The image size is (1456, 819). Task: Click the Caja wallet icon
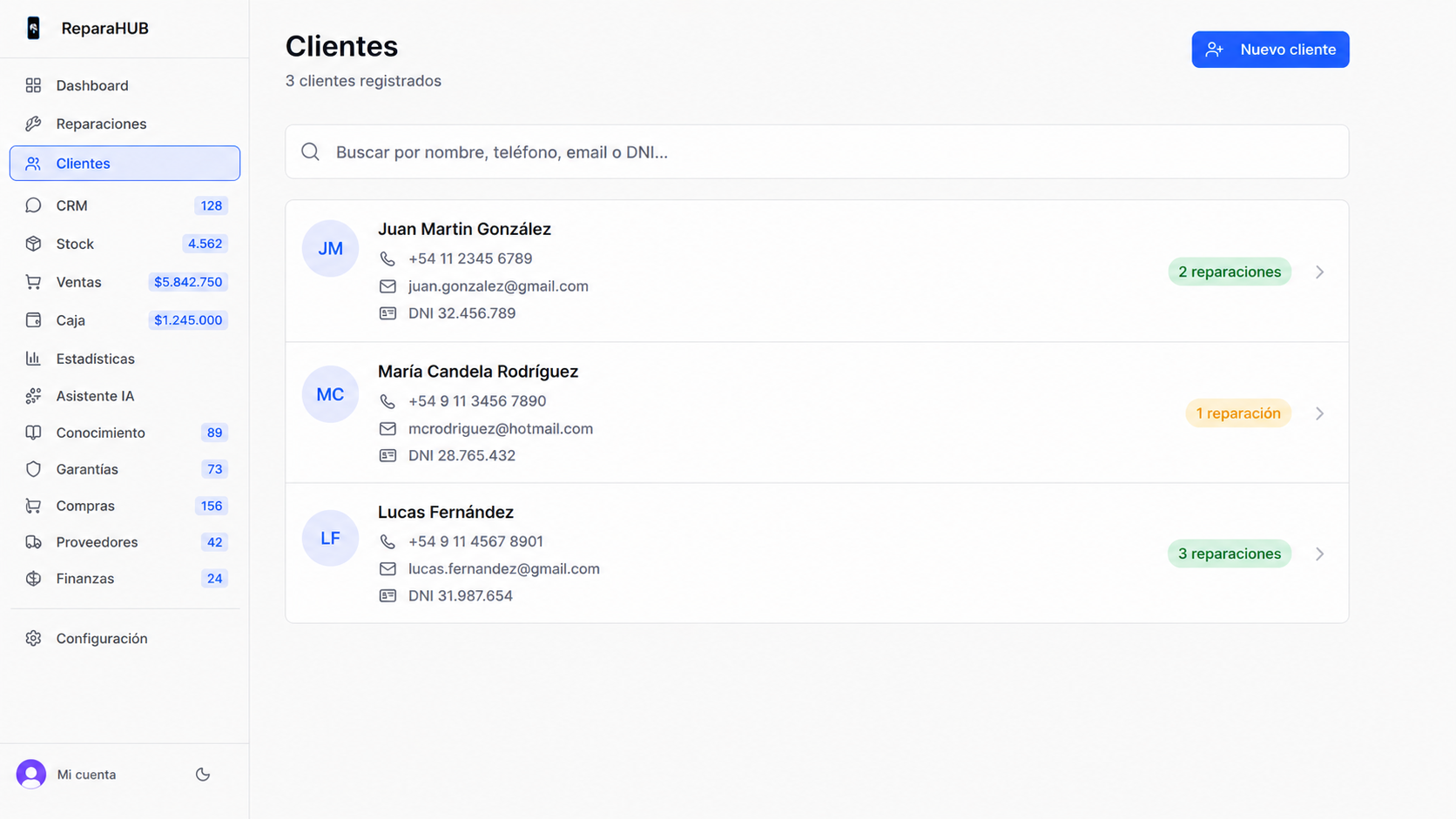[x=33, y=320]
